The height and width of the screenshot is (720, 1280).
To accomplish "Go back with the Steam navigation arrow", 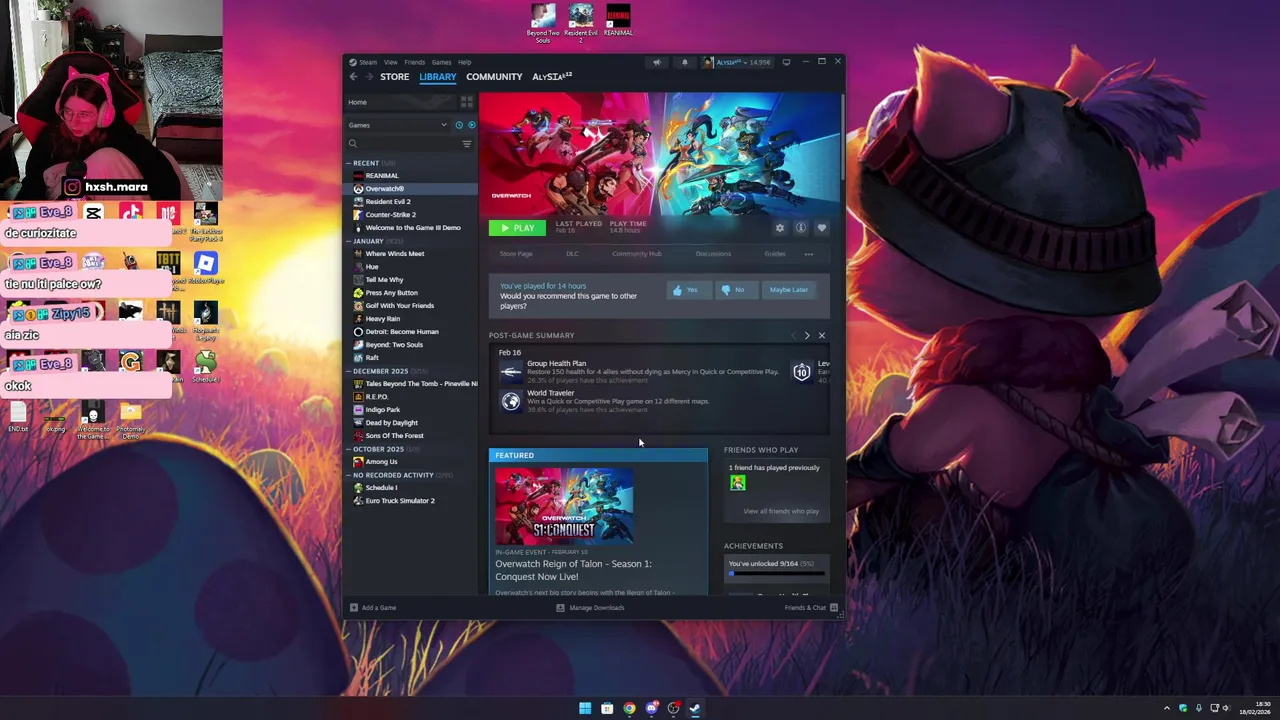I will coord(353,77).
